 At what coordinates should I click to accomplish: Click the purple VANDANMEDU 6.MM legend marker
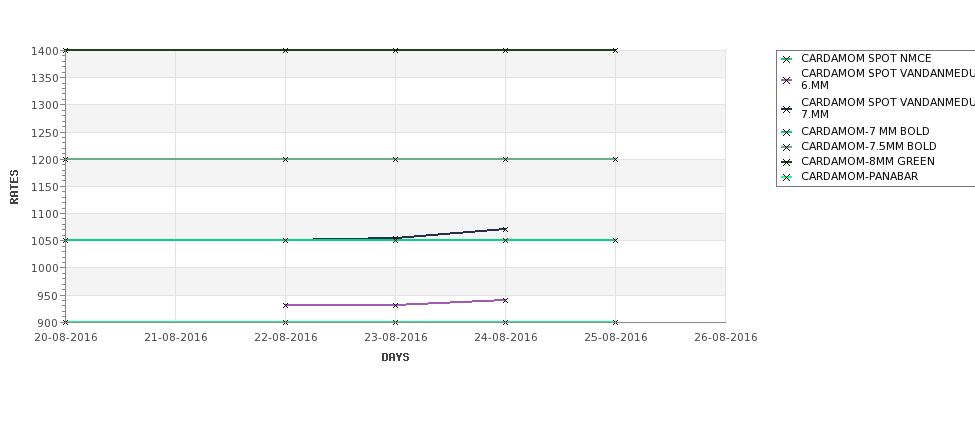coord(787,80)
